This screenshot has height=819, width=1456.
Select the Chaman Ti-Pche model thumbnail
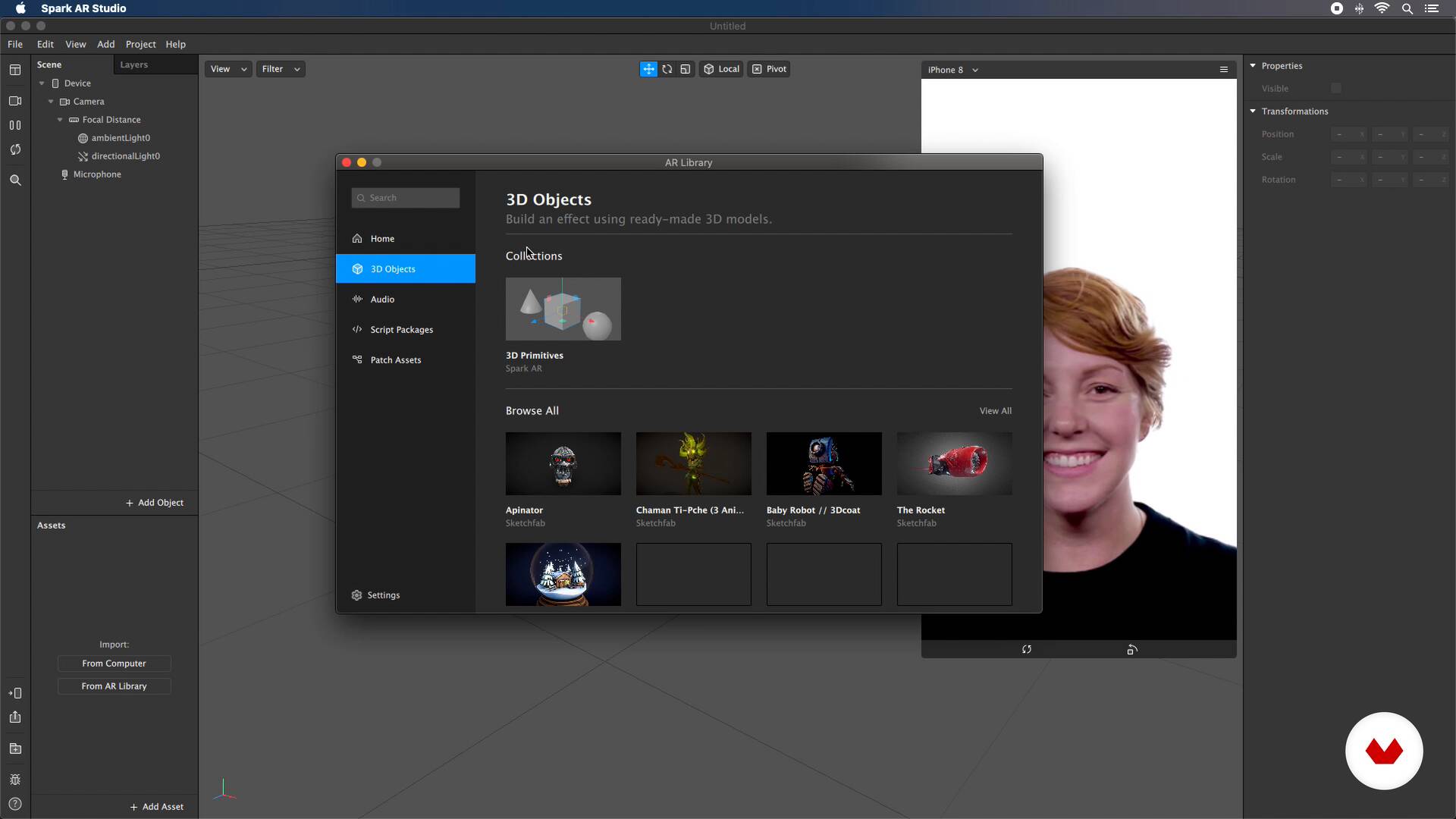(694, 463)
